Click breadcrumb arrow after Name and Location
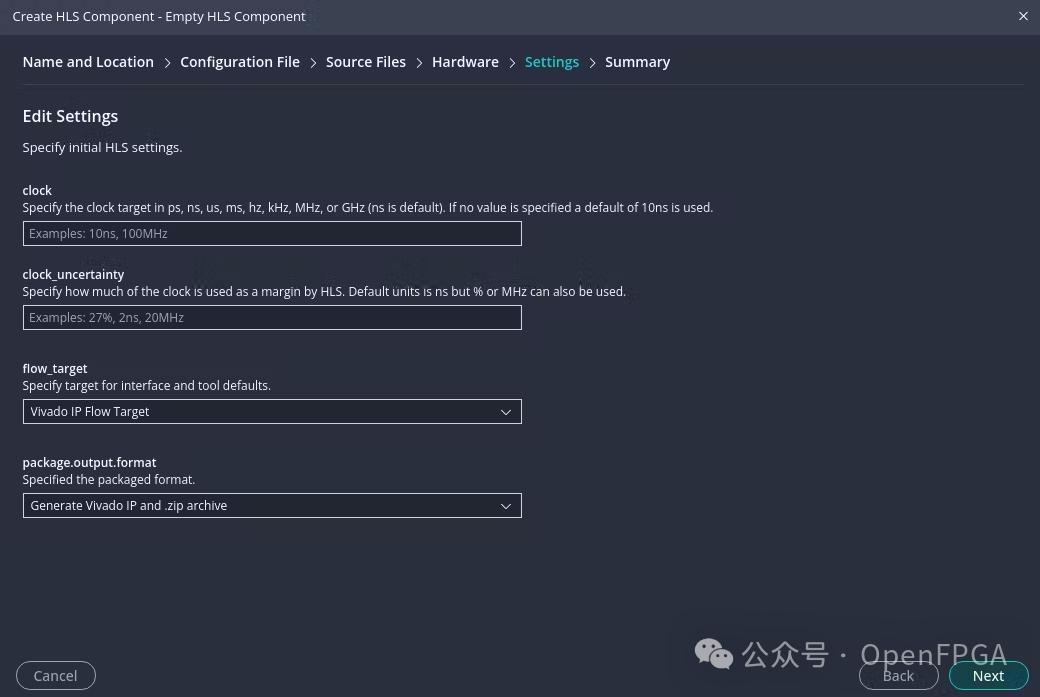 (x=167, y=62)
